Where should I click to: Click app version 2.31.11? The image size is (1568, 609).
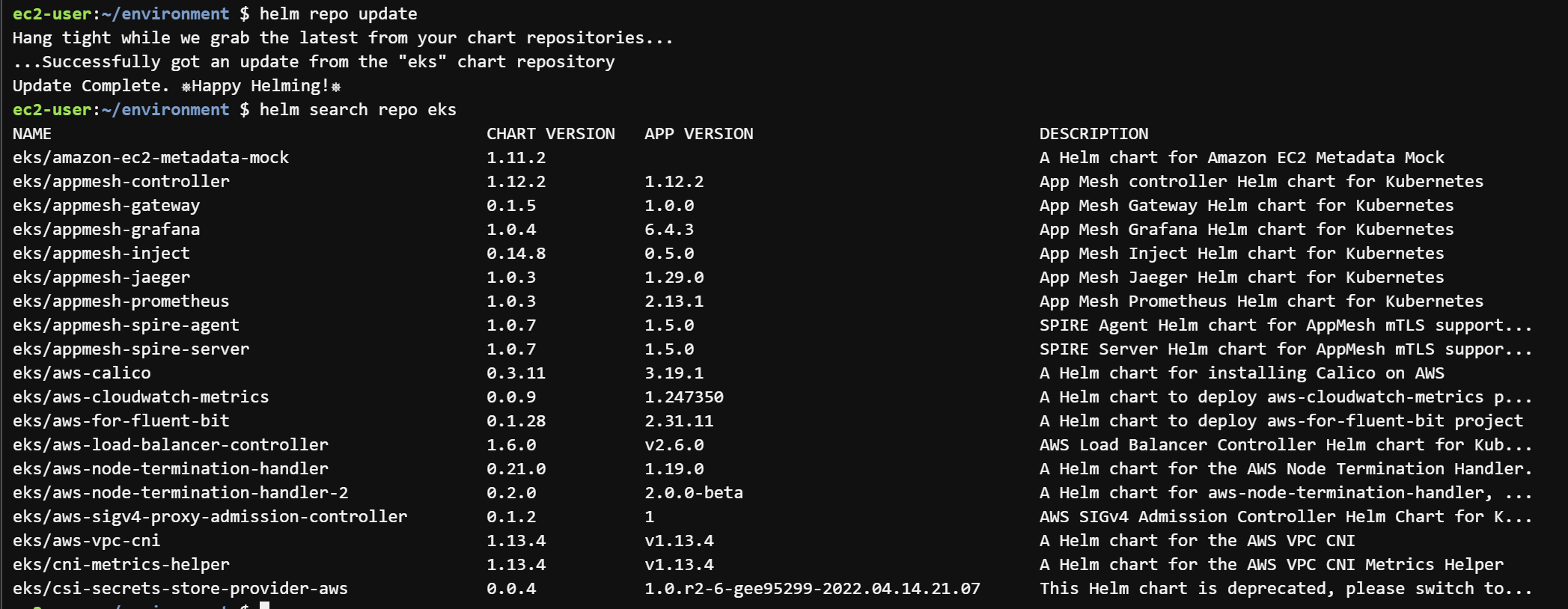[x=679, y=421]
